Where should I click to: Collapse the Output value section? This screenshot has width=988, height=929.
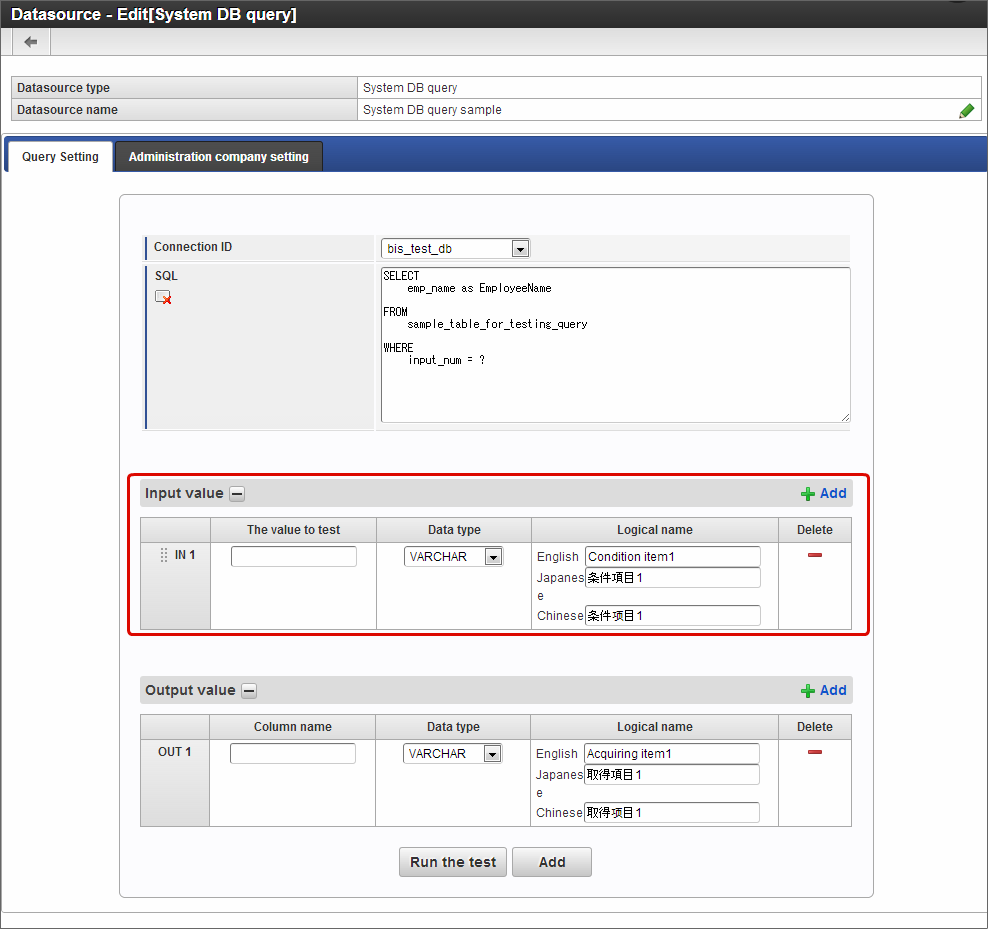tap(250, 691)
